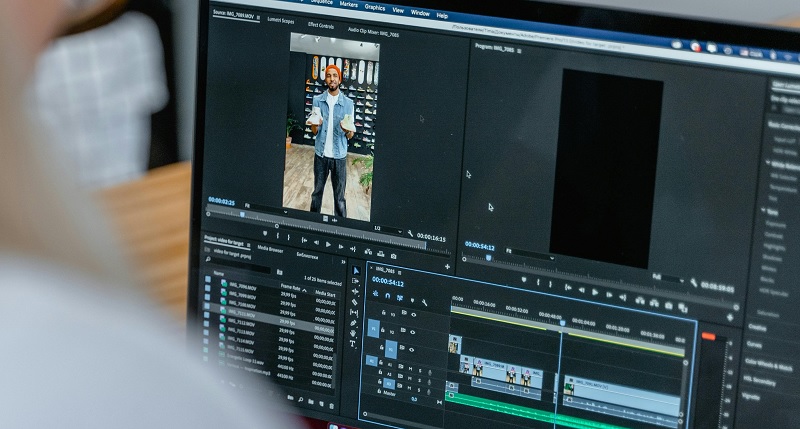The width and height of the screenshot is (800, 429).
Task: Select the Razor tool
Action: tap(355, 302)
